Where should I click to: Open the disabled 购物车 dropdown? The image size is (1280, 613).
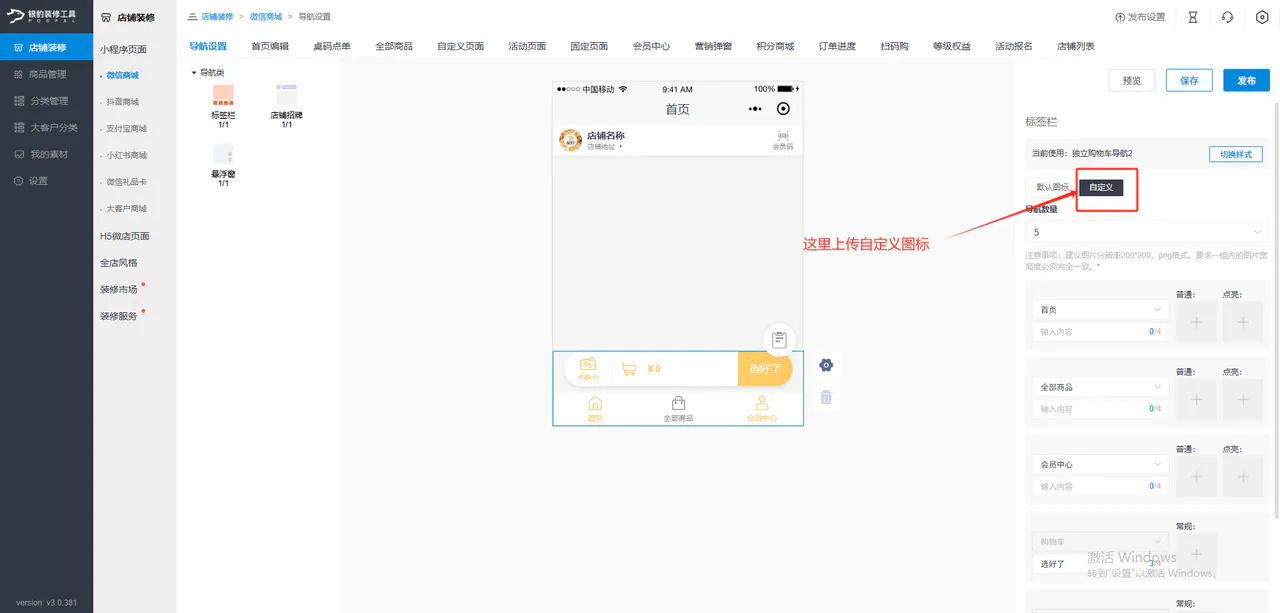coord(1100,542)
